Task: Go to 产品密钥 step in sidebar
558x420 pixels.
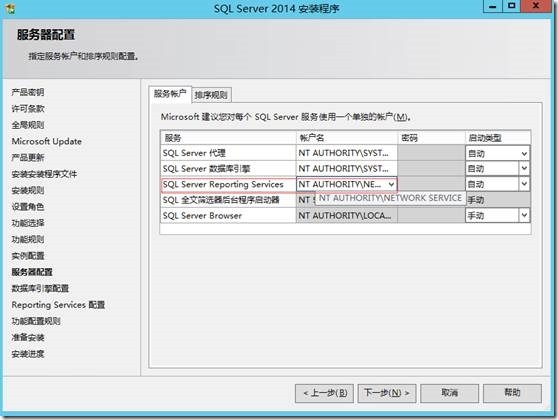Action: (28, 92)
